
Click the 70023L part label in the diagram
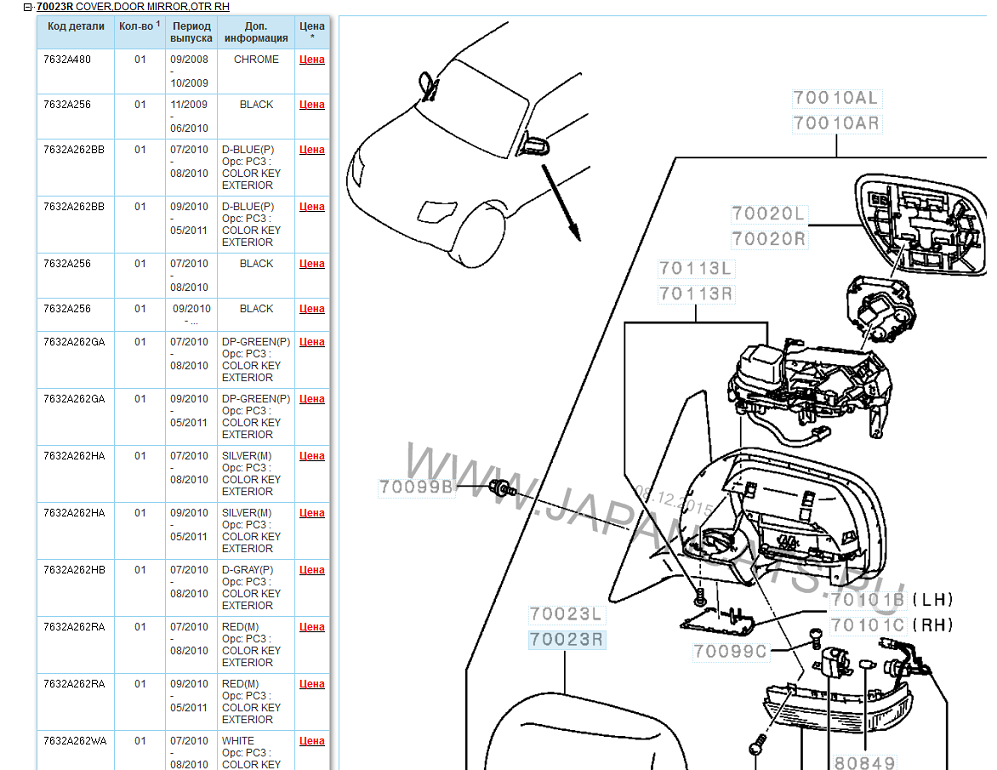pyautogui.click(x=567, y=615)
